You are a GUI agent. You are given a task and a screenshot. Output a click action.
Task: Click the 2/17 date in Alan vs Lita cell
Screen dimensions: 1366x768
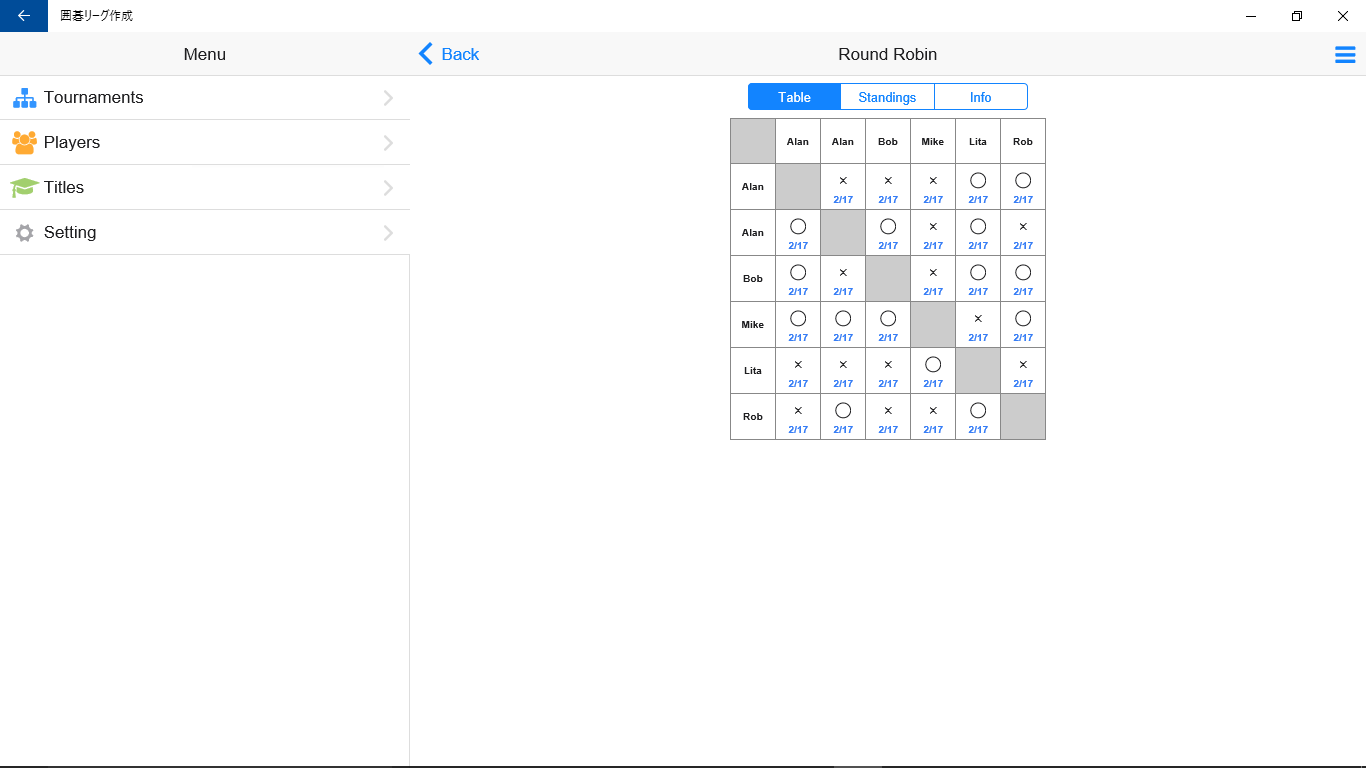978,200
